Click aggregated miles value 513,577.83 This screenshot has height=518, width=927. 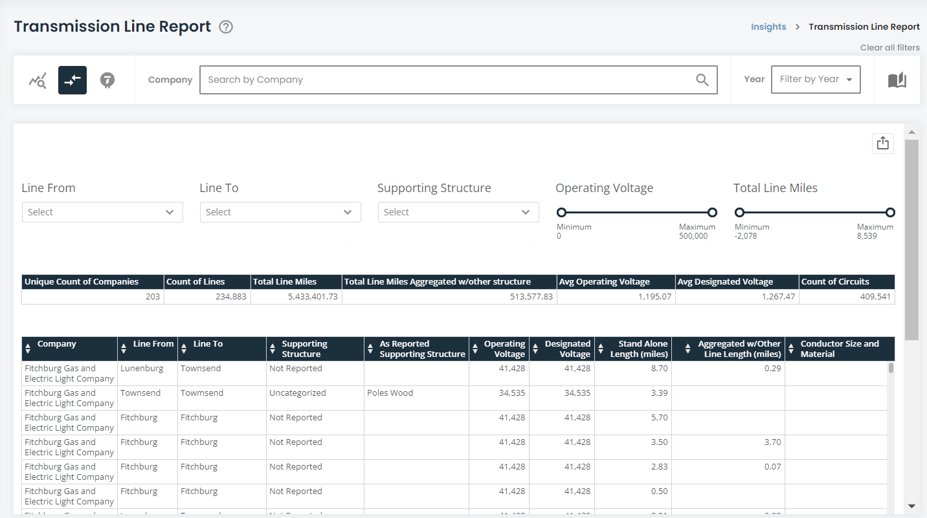[531, 297]
